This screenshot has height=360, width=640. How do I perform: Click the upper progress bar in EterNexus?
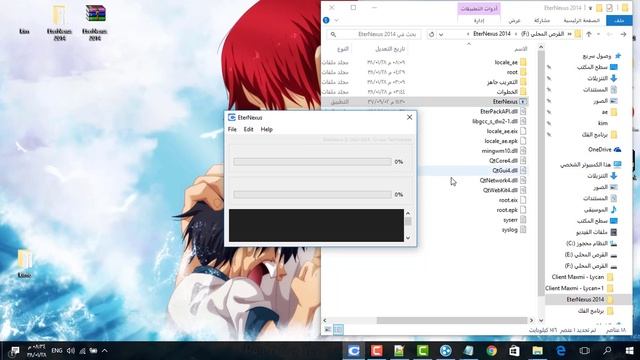[312, 162]
